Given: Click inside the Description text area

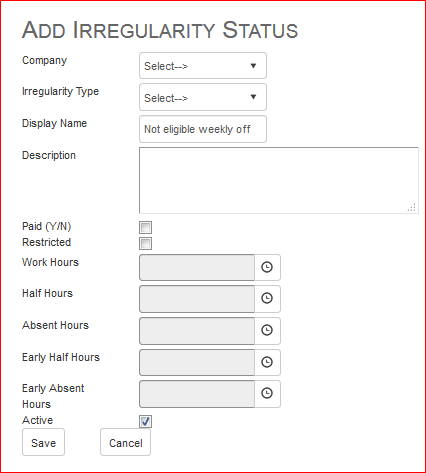Looking at the screenshot, I should [x=279, y=180].
